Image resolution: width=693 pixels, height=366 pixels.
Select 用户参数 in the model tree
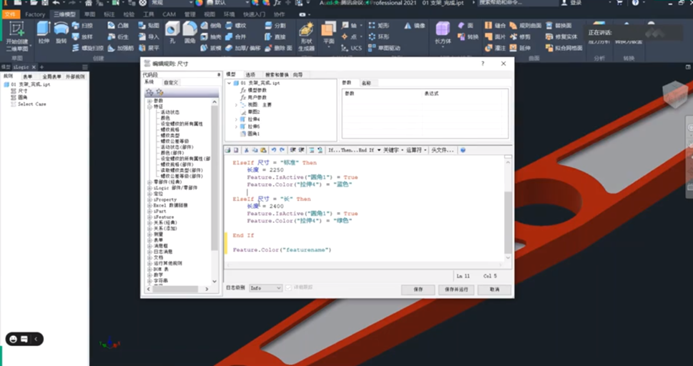(x=256, y=97)
